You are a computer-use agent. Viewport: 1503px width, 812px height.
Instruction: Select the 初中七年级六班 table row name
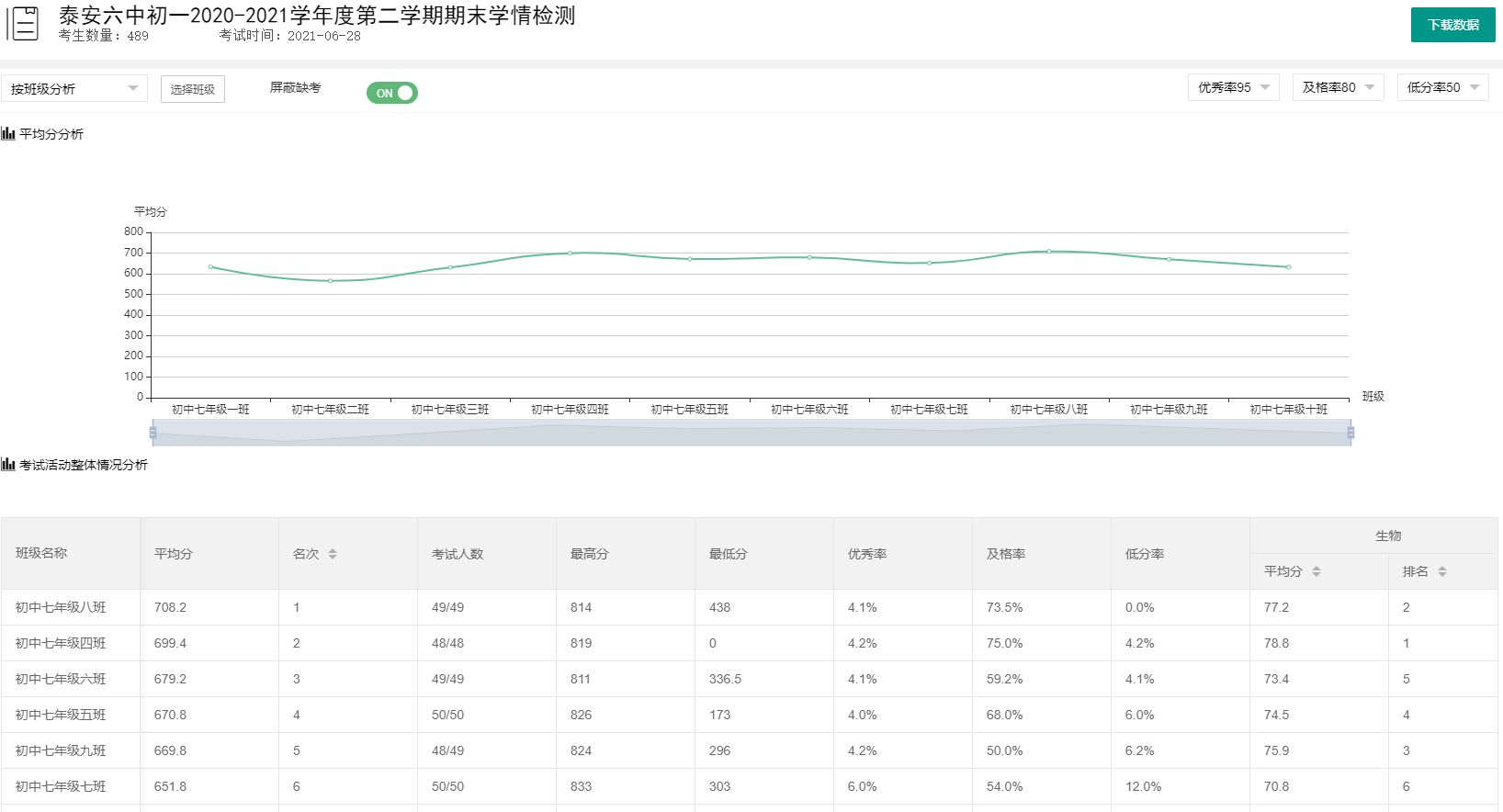coord(61,679)
